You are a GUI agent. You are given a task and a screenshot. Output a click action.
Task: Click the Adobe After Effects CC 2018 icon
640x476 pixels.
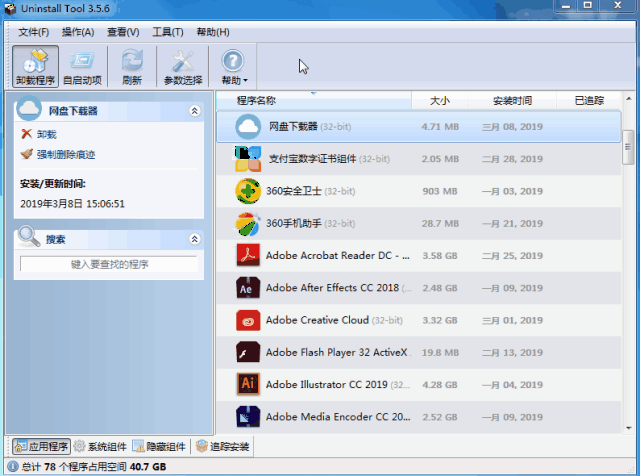pos(248,288)
